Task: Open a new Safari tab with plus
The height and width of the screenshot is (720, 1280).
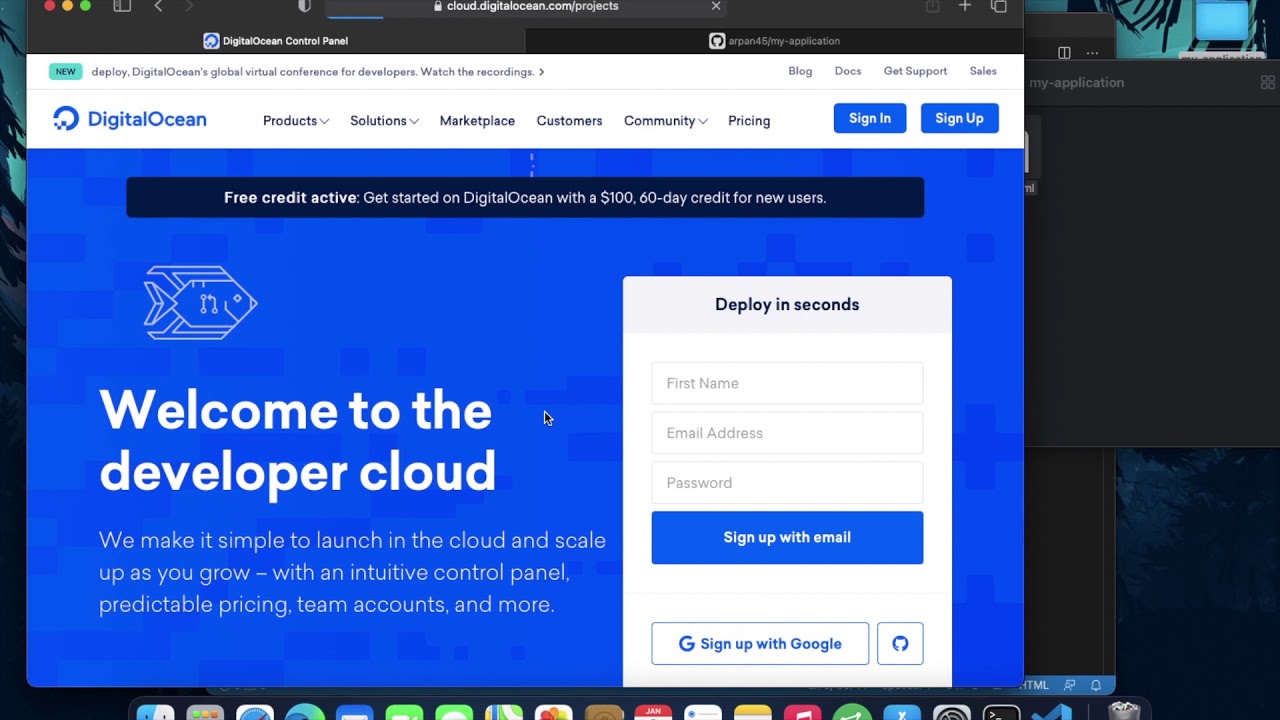Action: [965, 6]
